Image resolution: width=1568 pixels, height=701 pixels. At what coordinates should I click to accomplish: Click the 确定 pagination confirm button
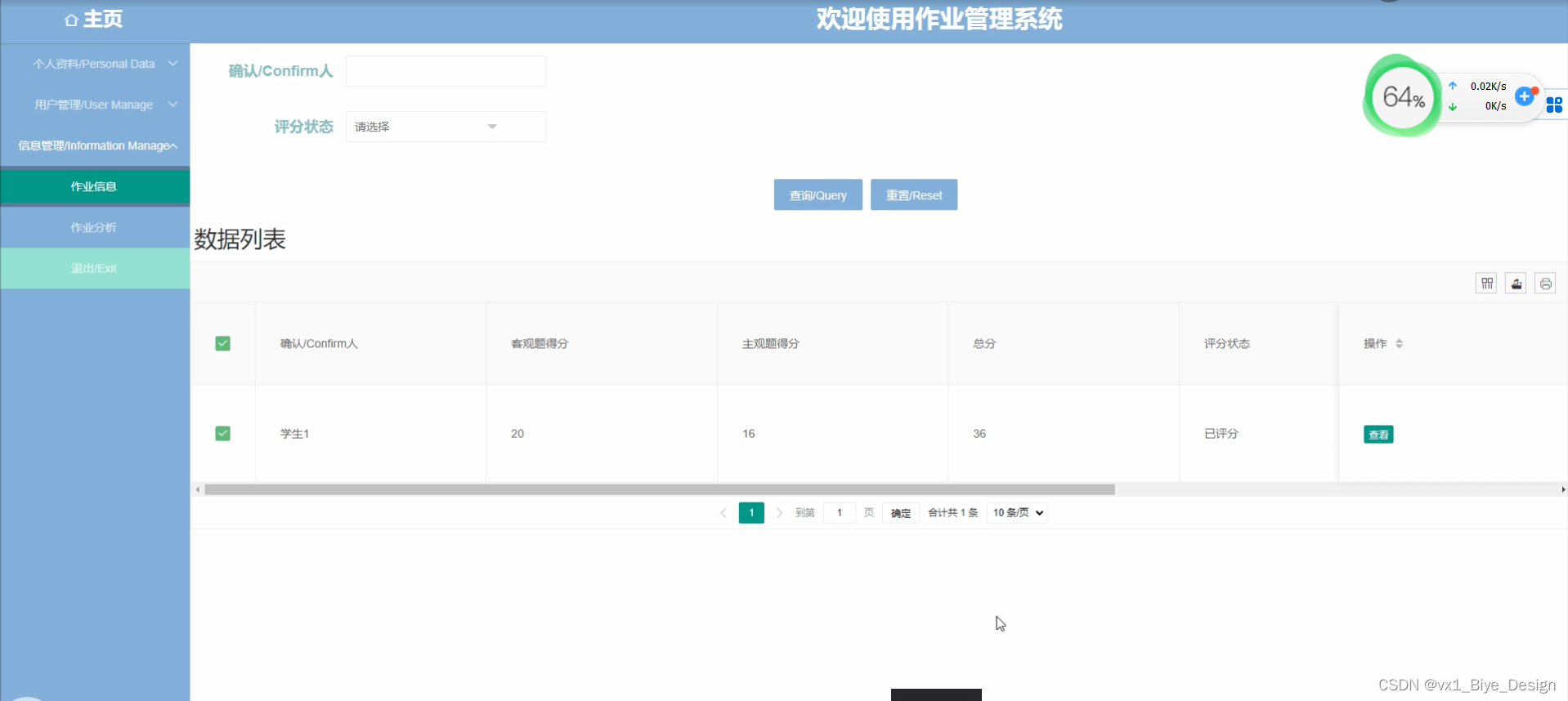point(901,513)
